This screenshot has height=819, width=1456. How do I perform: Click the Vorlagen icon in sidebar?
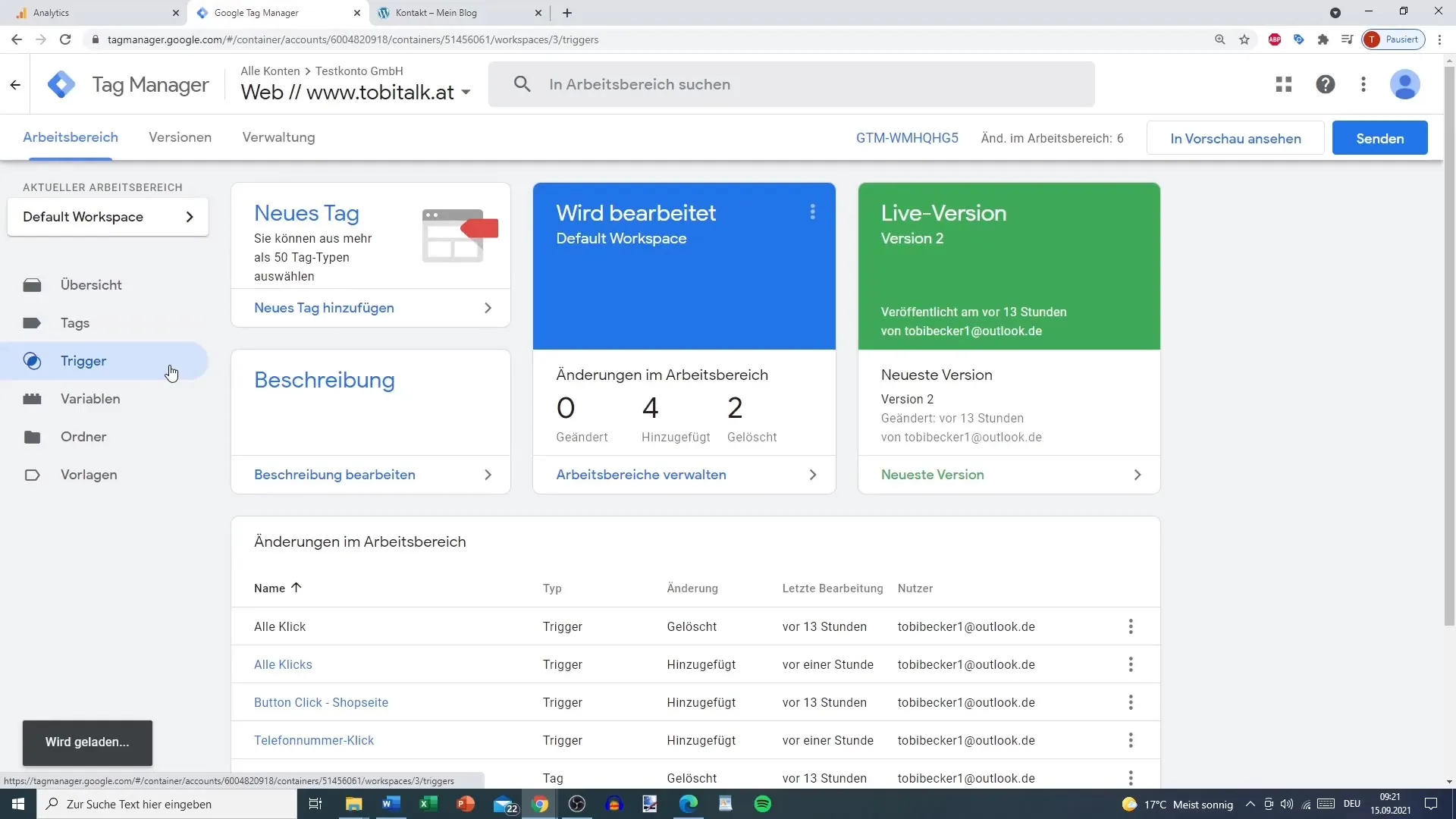(x=32, y=475)
